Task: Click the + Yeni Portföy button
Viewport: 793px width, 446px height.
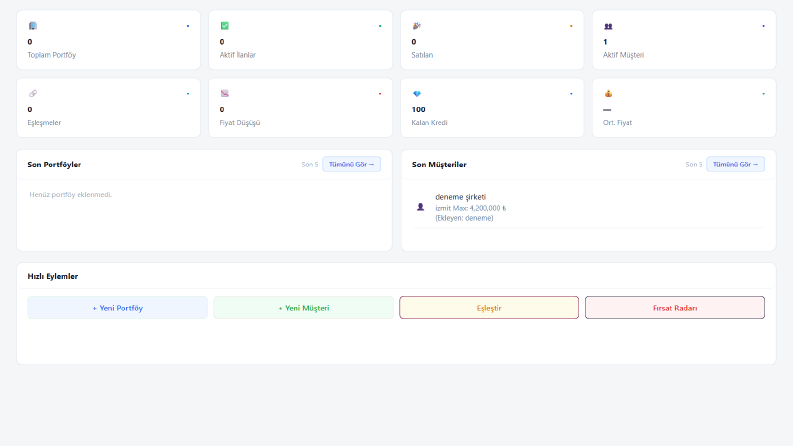Action: (x=117, y=307)
